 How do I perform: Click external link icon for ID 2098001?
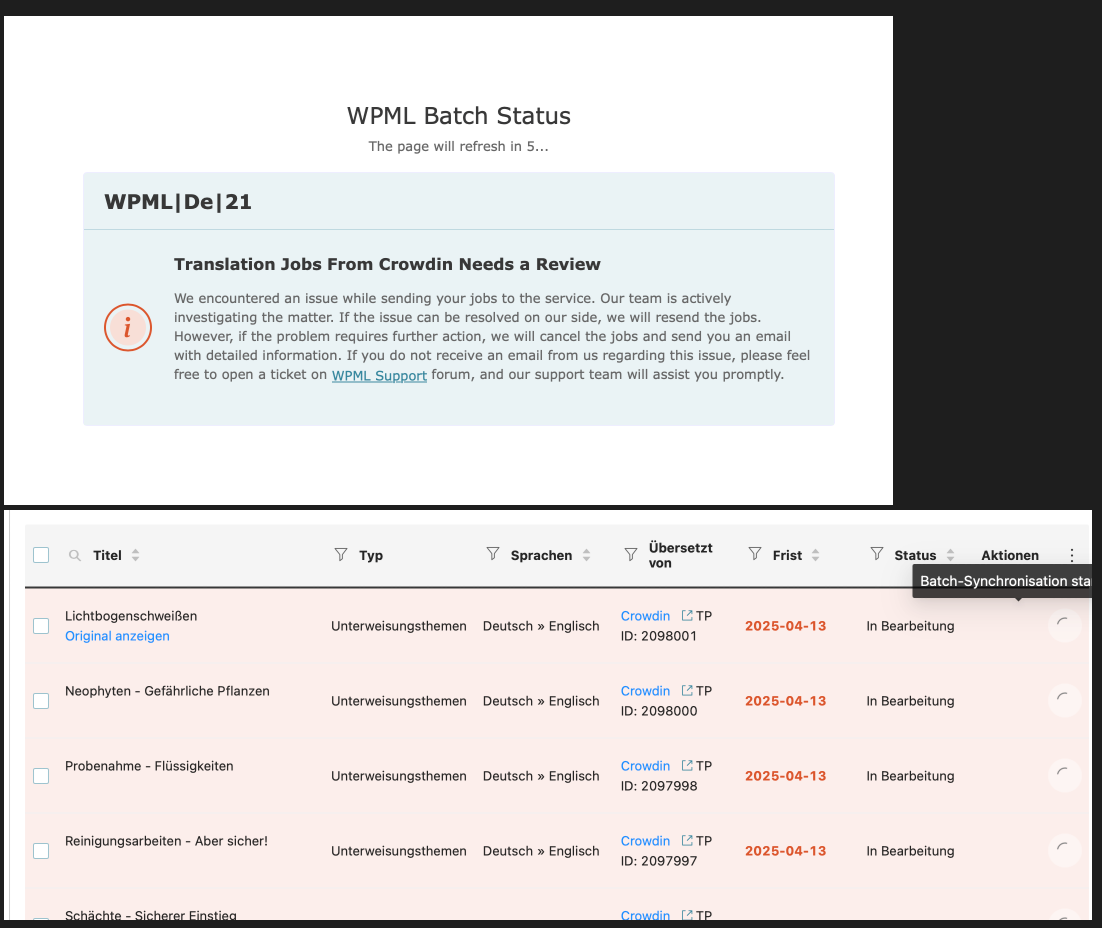click(x=687, y=616)
